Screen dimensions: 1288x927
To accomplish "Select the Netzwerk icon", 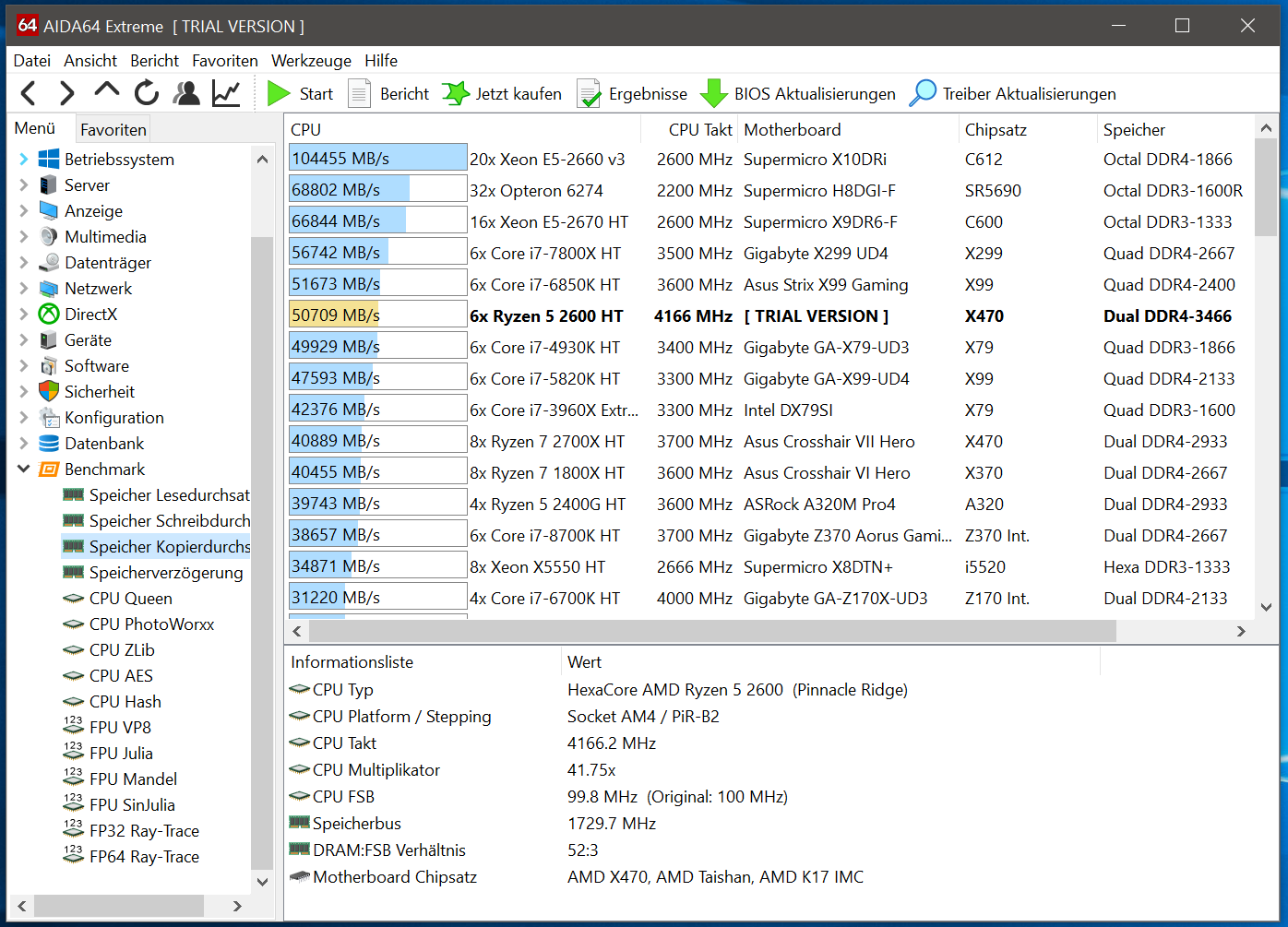I will [x=49, y=288].
